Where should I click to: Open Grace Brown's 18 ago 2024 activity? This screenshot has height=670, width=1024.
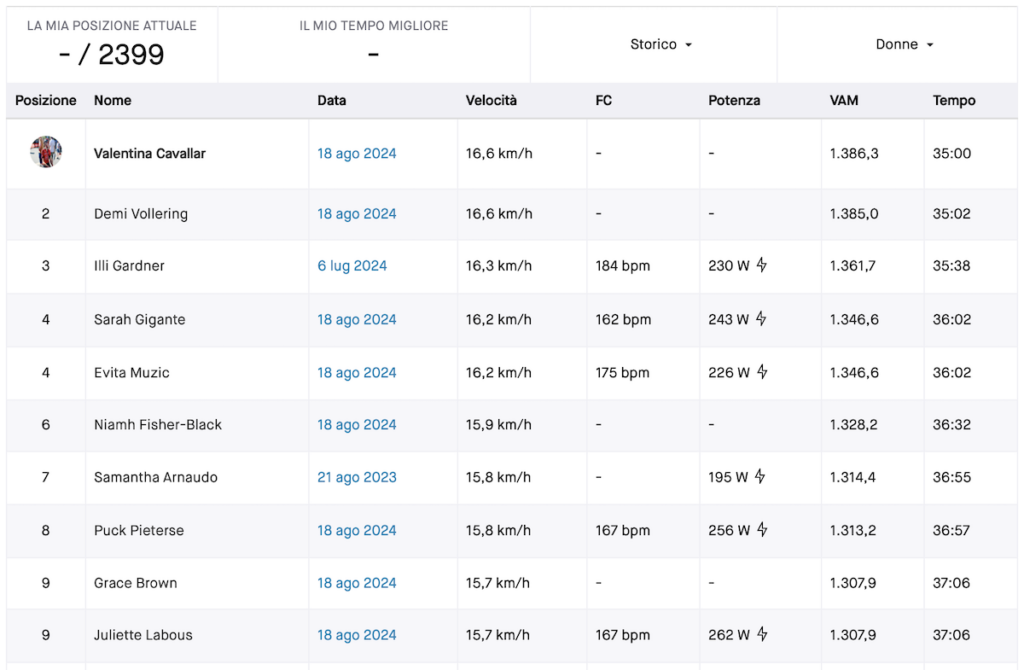point(357,582)
